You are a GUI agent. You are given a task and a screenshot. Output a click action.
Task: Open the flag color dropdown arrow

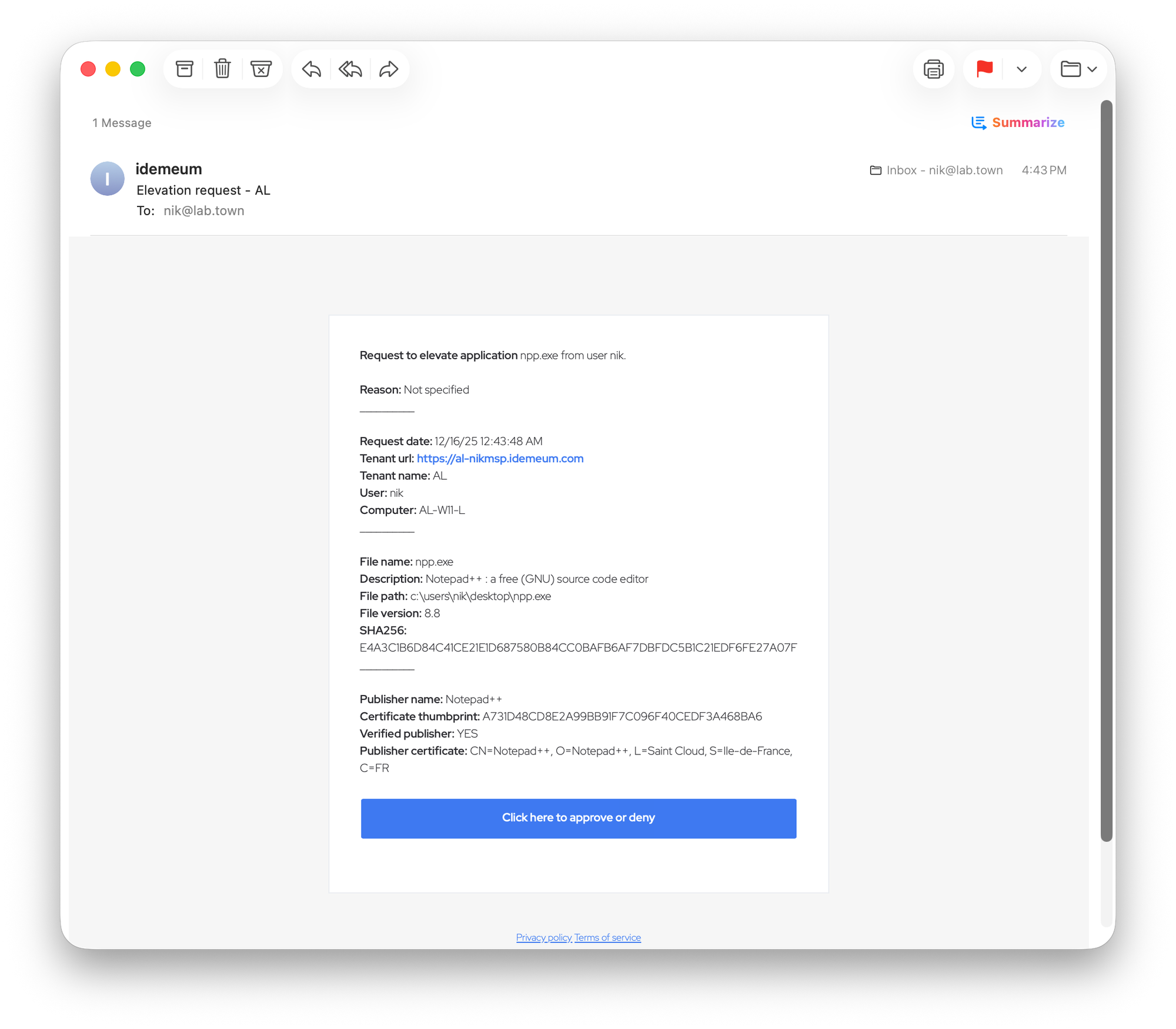pyautogui.click(x=1021, y=69)
